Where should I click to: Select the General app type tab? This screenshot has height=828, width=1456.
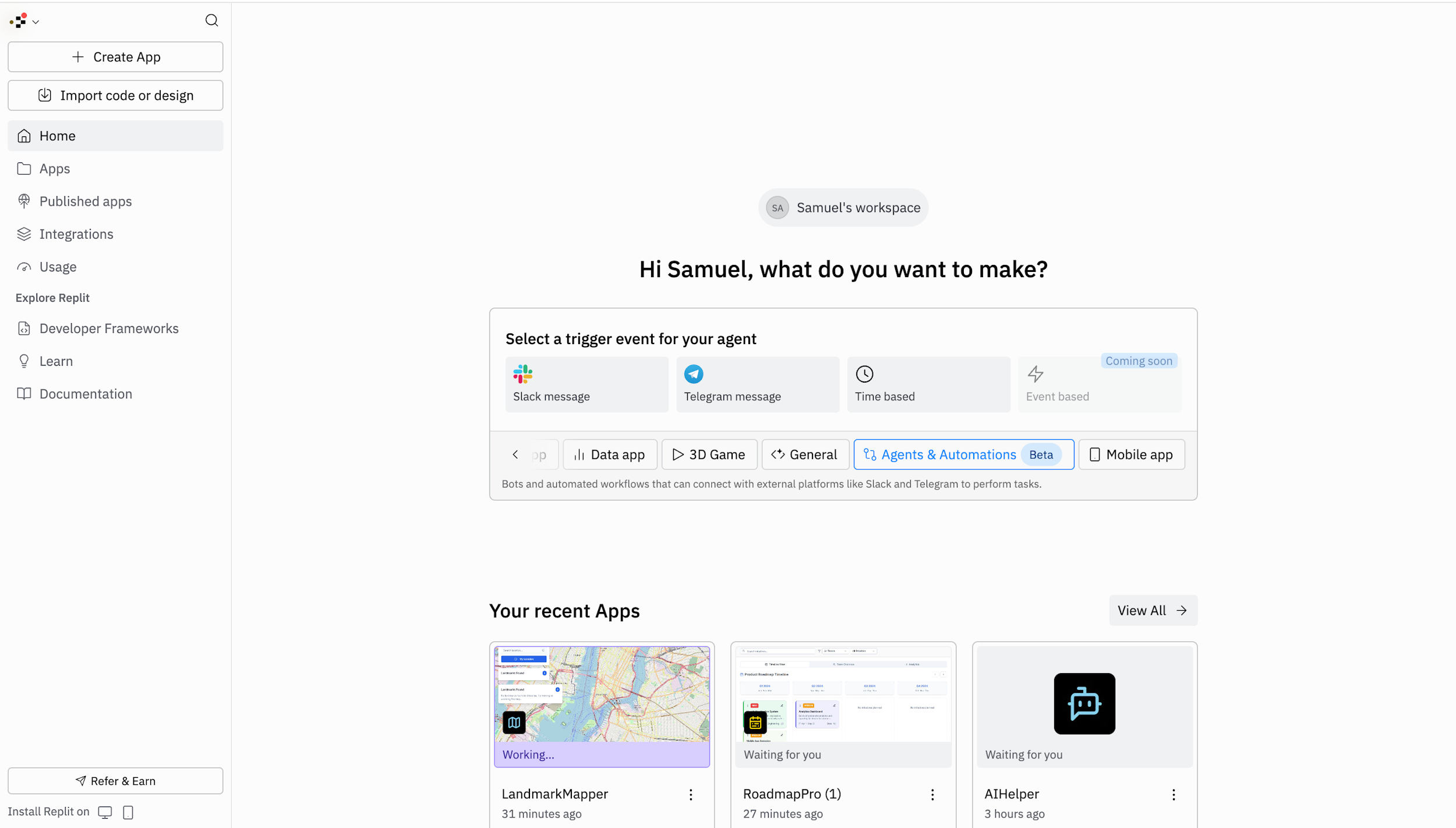tap(804, 454)
